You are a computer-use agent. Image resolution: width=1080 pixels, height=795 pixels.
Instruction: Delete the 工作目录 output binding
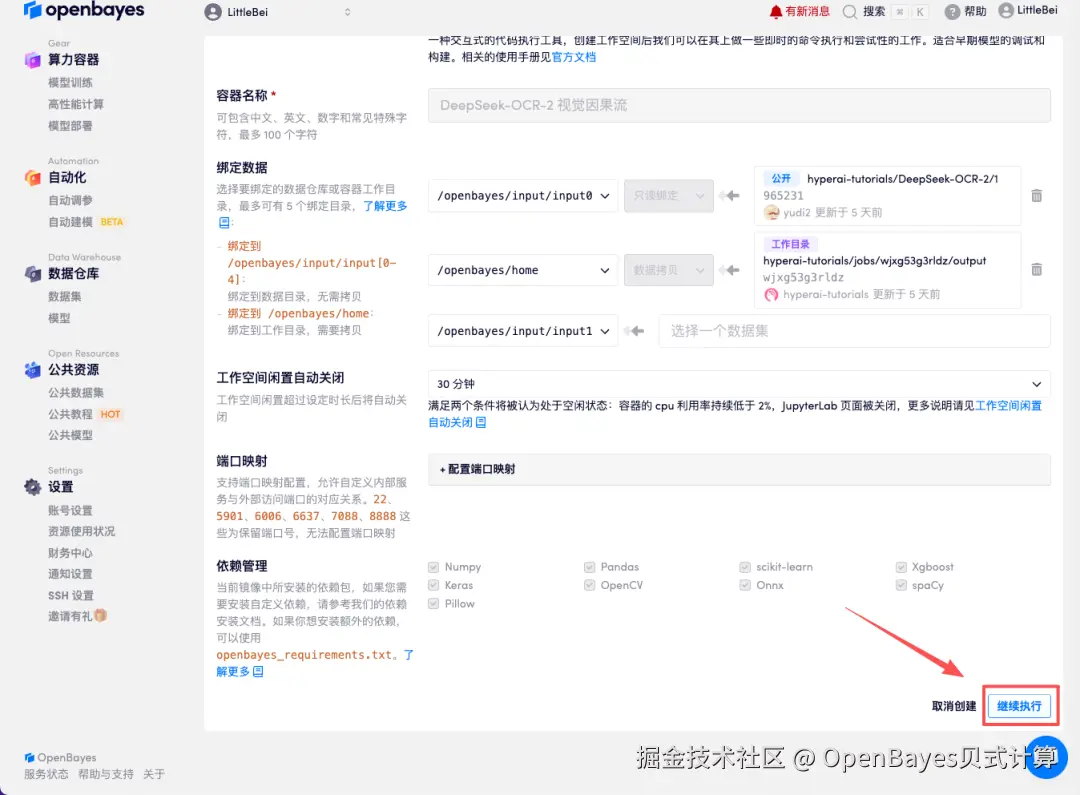(1036, 269)
